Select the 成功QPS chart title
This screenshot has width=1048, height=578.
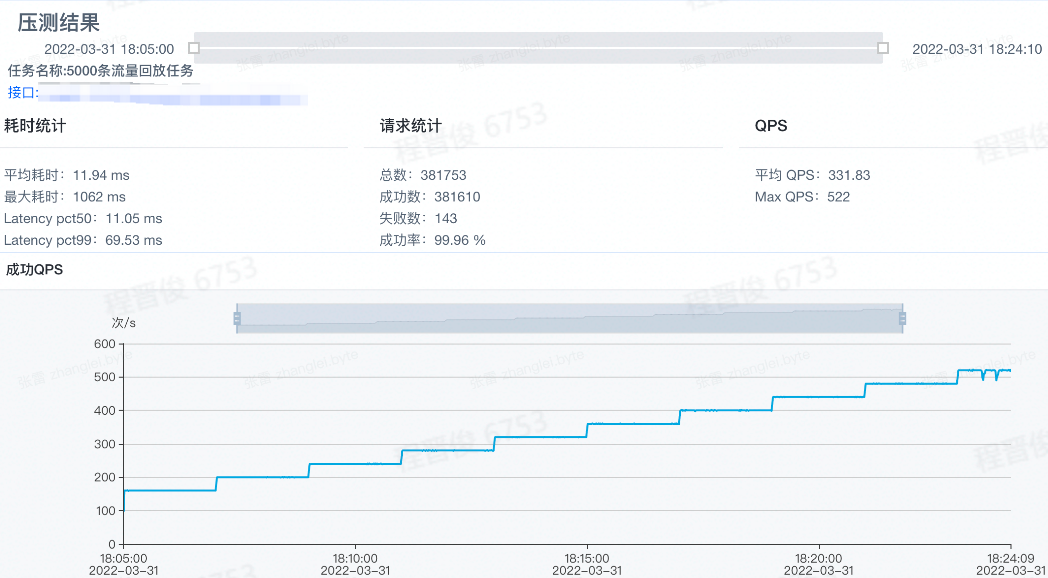pos(34,270)
